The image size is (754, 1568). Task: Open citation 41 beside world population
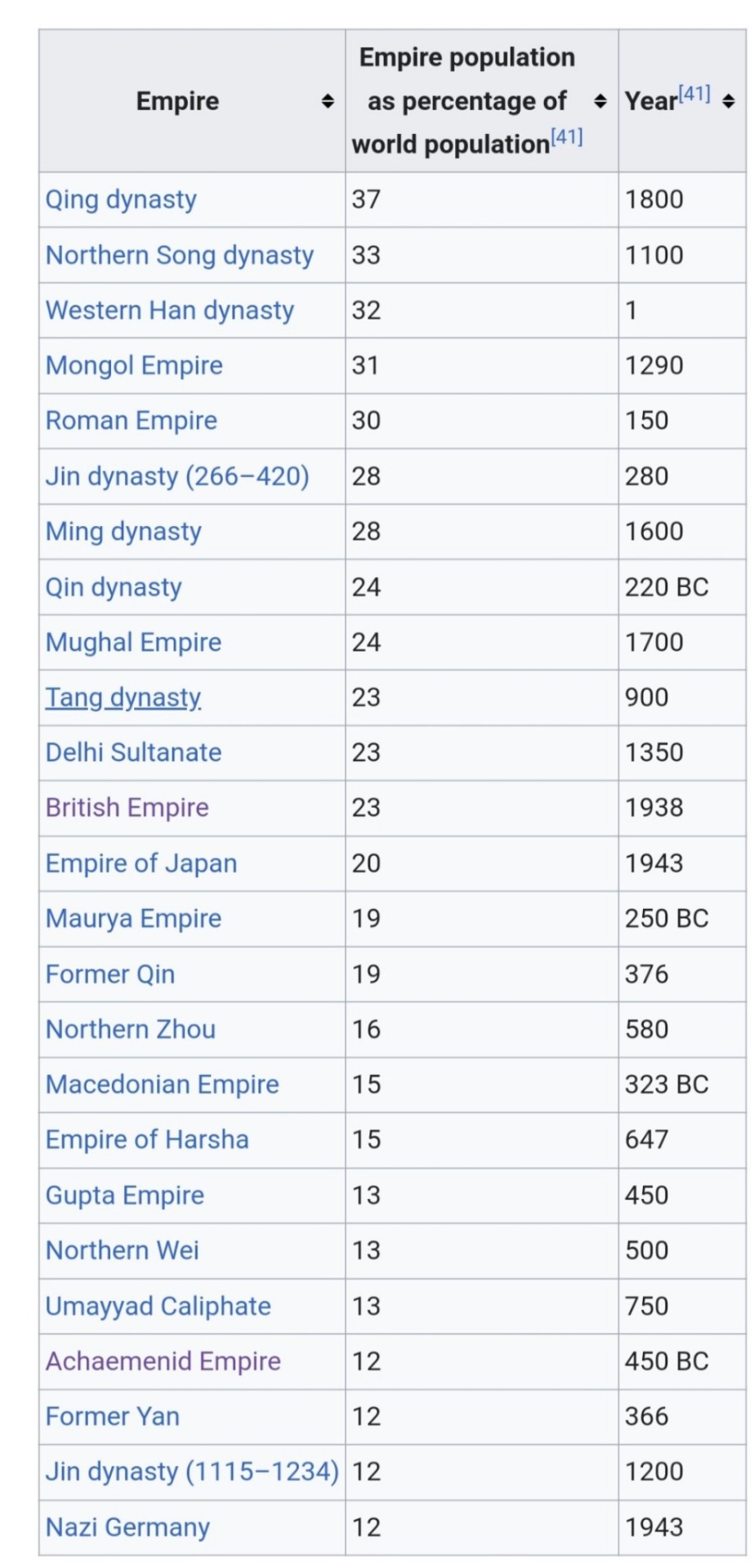pos(567,136)
